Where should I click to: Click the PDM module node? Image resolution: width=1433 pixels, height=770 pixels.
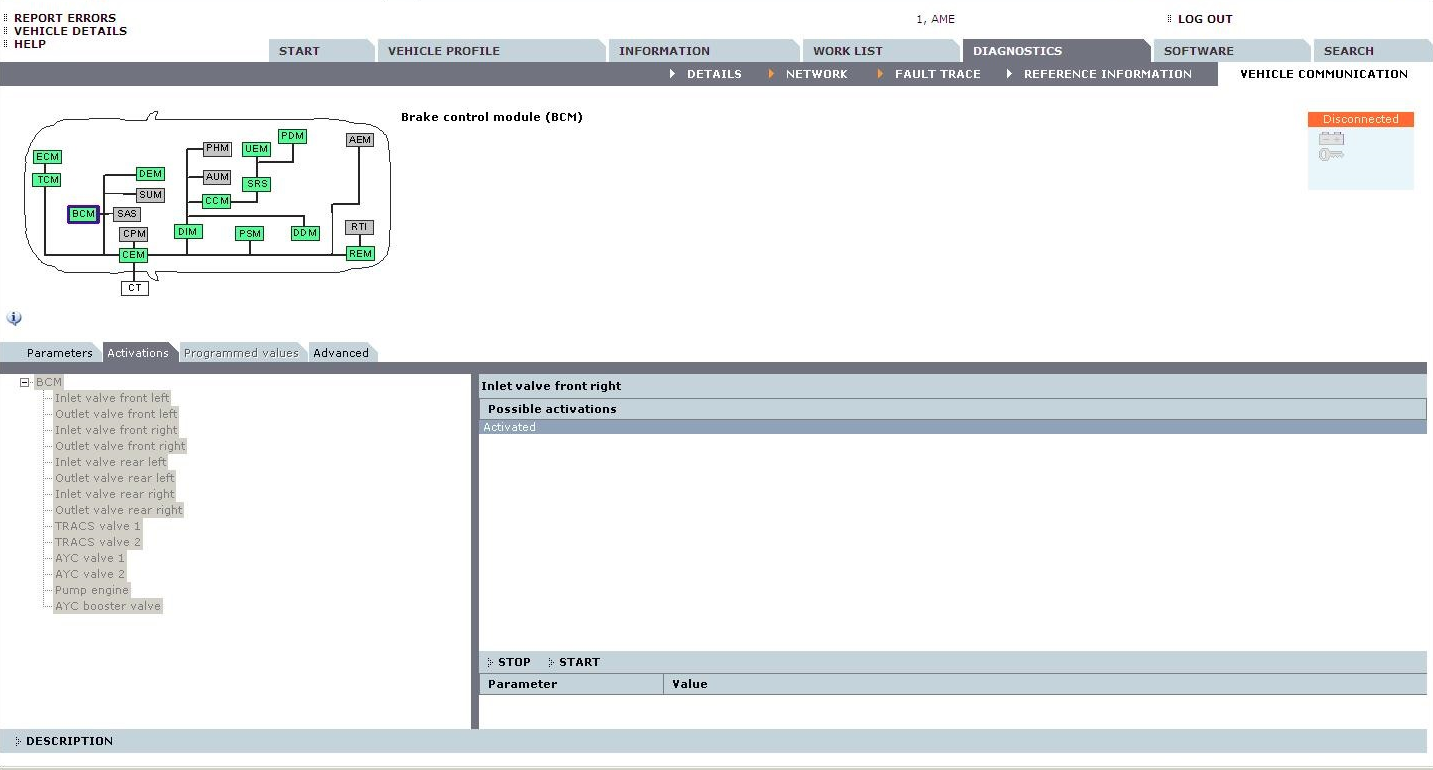click(292, 136)
